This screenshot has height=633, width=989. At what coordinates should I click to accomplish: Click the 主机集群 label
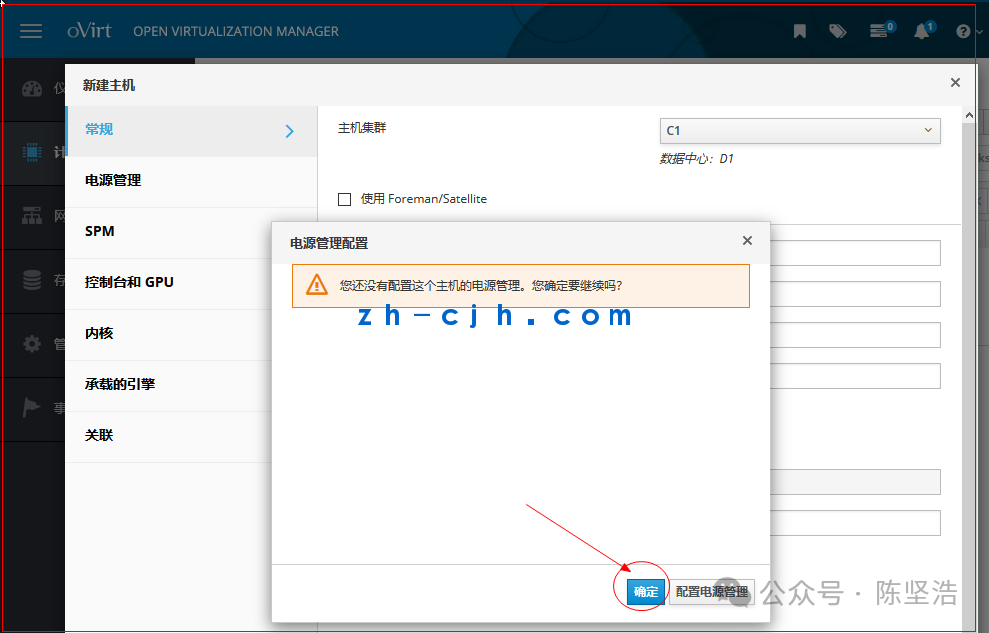[x=362, y=128]
